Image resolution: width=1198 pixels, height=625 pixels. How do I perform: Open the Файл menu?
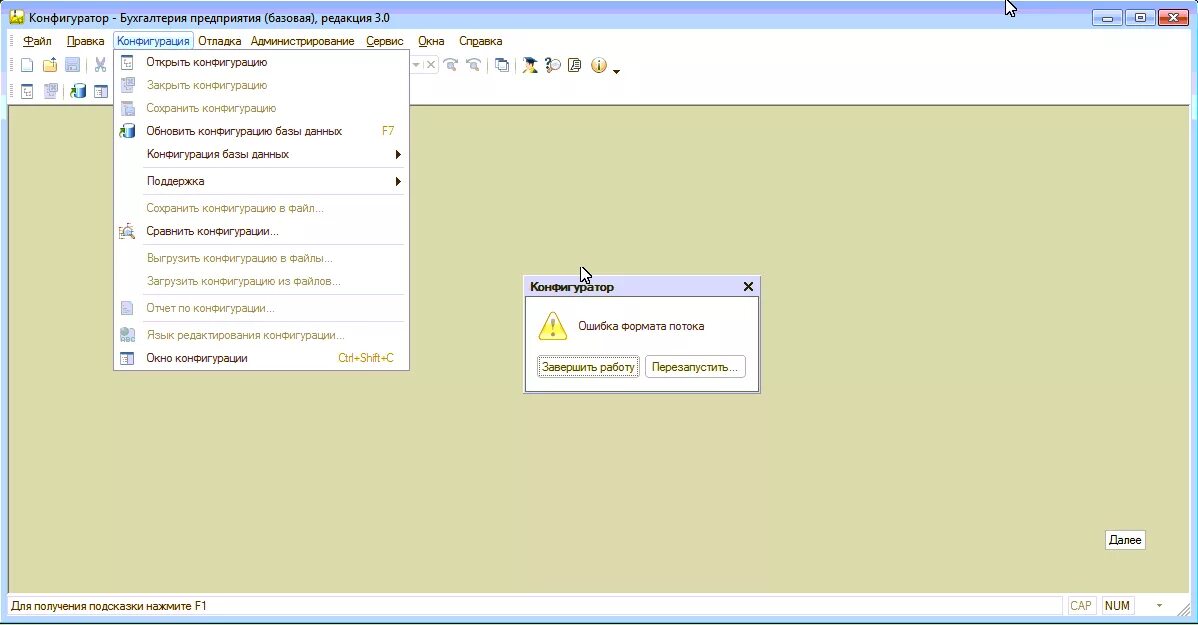37,41
